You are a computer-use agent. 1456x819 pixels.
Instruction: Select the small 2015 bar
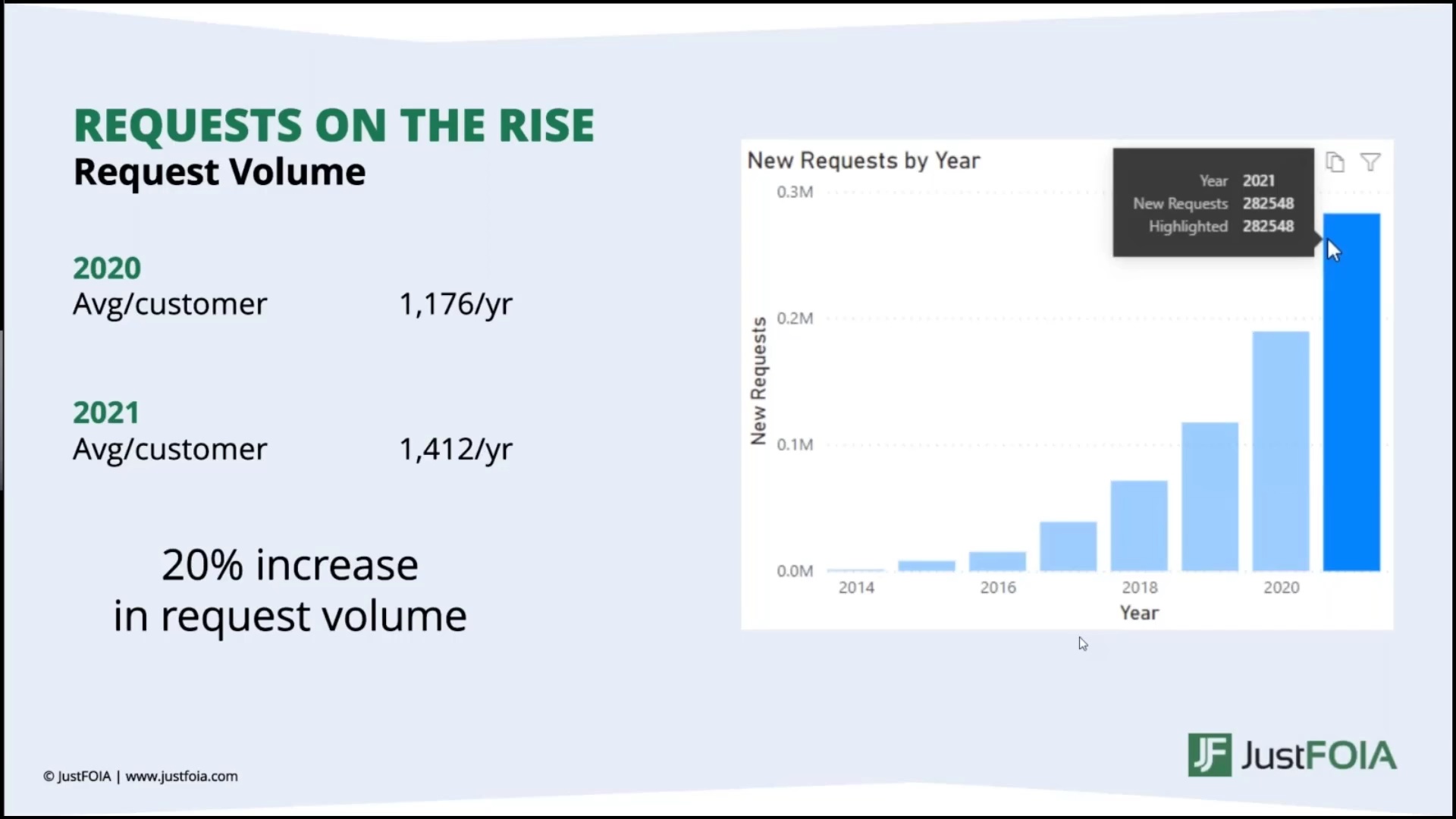point(927,566)
